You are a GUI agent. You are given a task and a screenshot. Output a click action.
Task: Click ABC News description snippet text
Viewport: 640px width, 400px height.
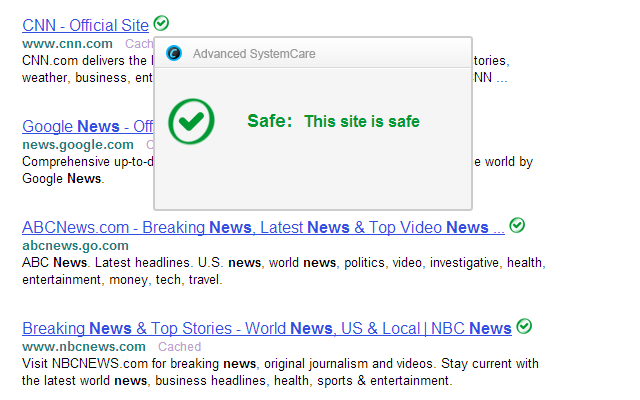click(x=284, y=271)
